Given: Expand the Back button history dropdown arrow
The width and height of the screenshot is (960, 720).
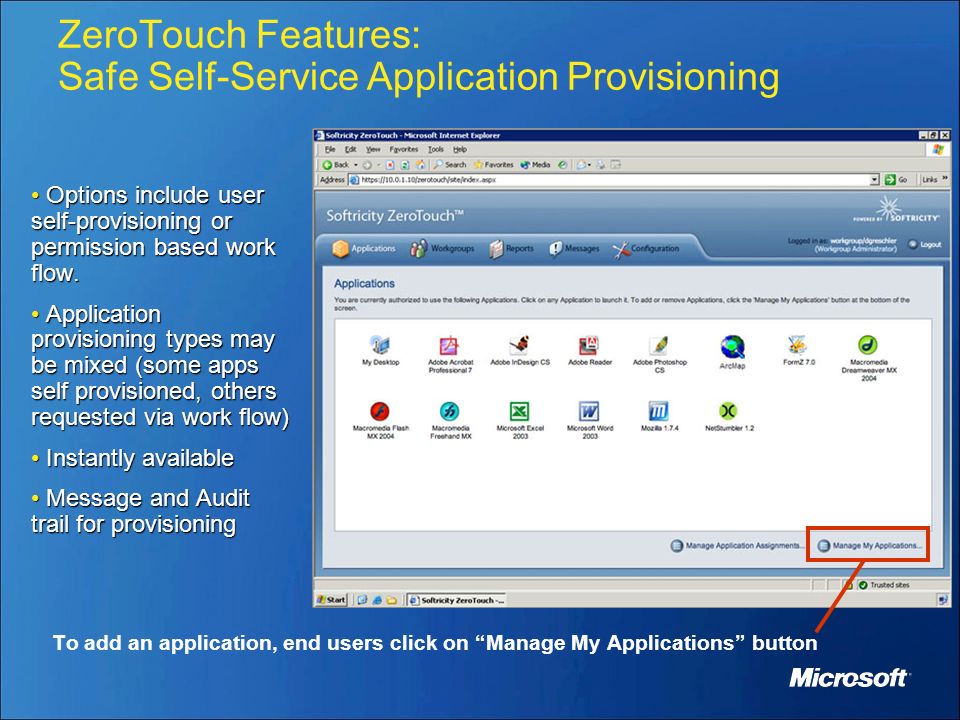Looking at the screenshot, I should [356, 165].
